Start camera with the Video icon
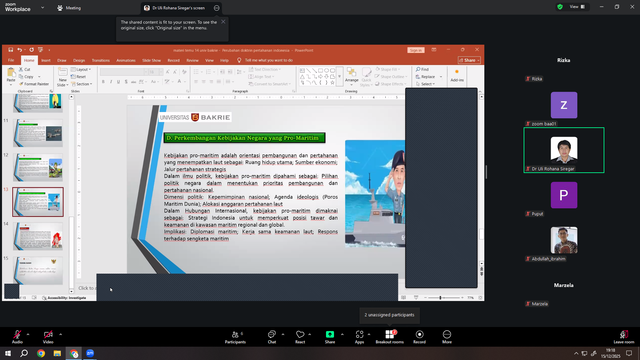The width and height of the screenshot is (640, 360). pos(48,334)
